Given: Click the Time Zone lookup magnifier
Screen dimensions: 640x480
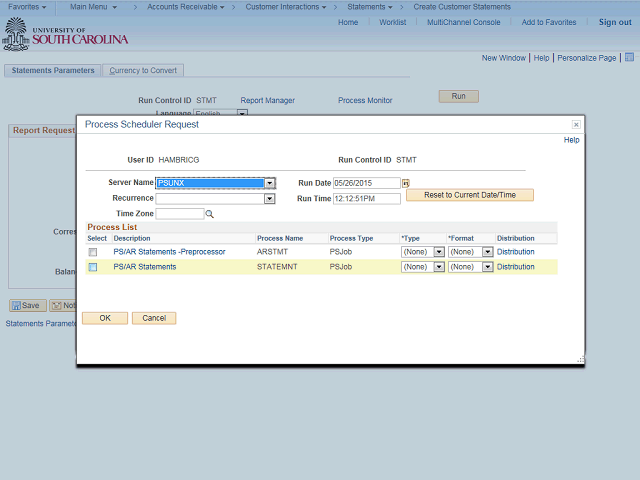Looking at the screenshot, I should point(210,214).
